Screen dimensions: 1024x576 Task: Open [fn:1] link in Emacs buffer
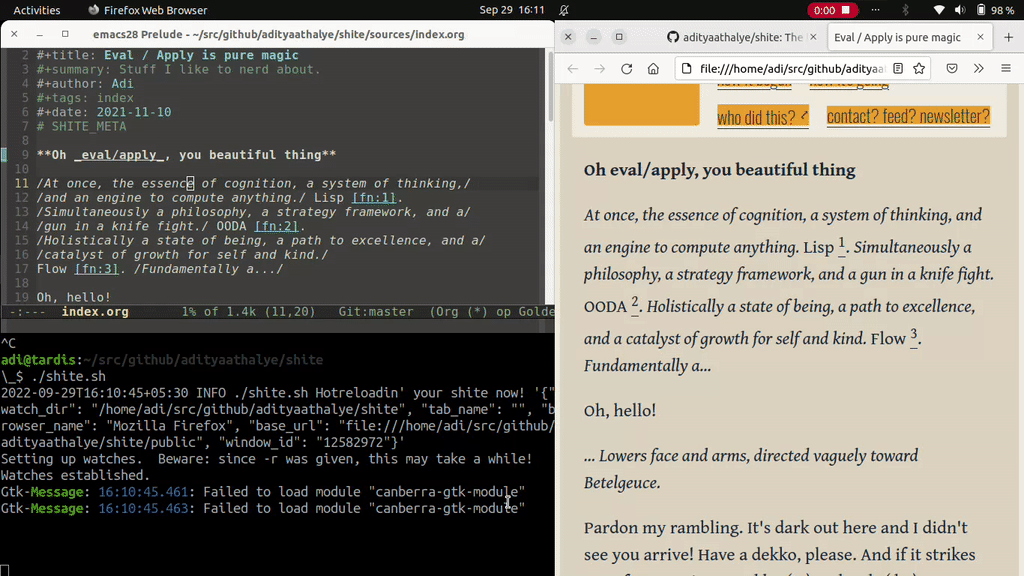tap(374, 198)
